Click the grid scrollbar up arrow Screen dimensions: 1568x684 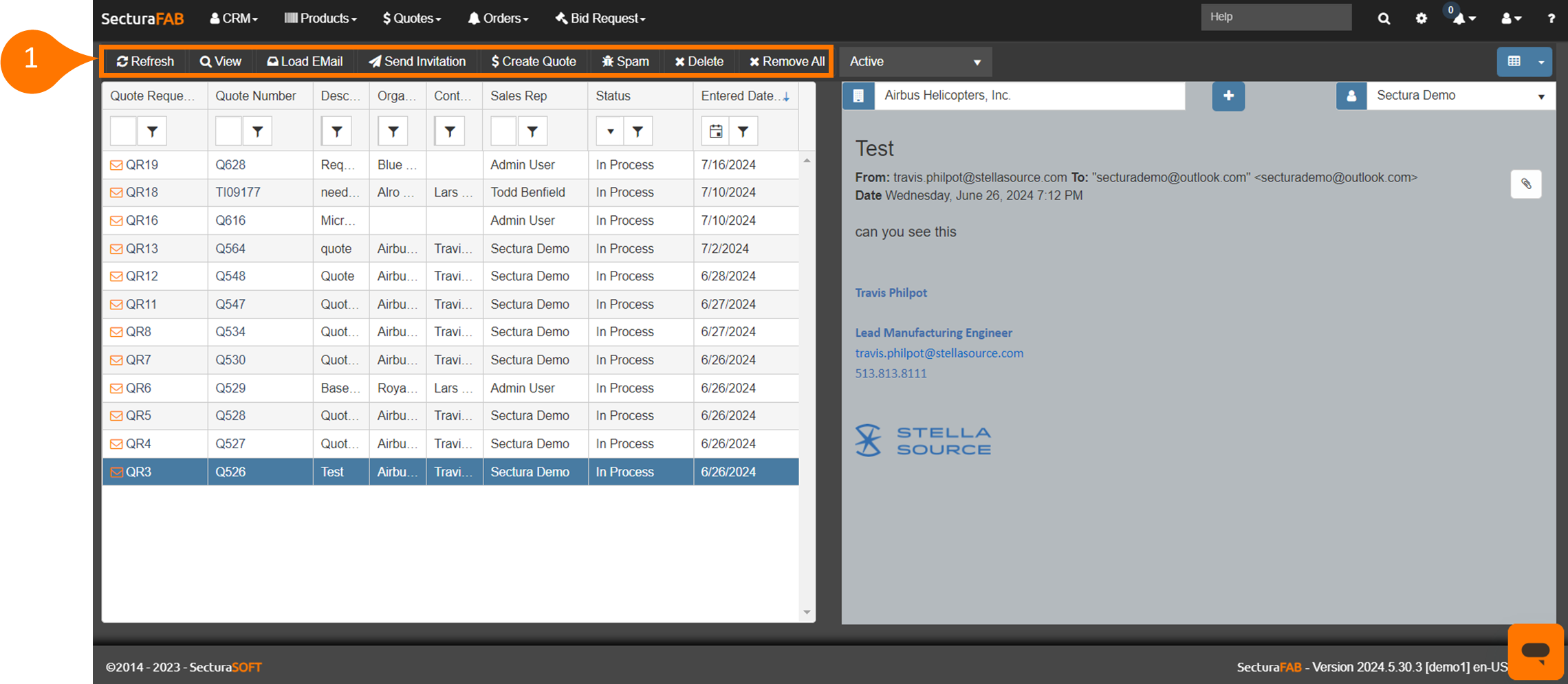pyautogui.click(x=807, y=161)
